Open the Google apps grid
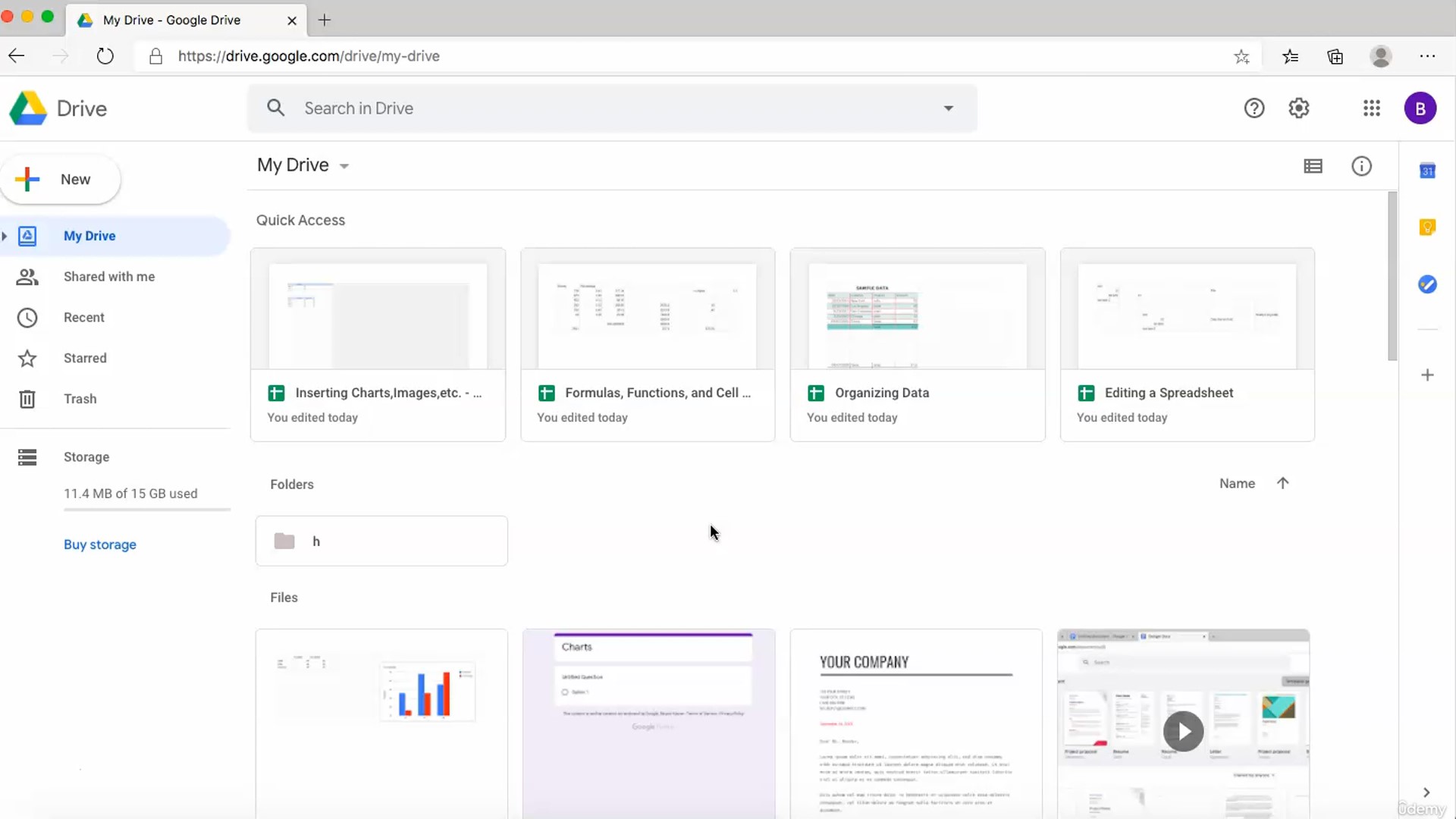 (1371, 108)
